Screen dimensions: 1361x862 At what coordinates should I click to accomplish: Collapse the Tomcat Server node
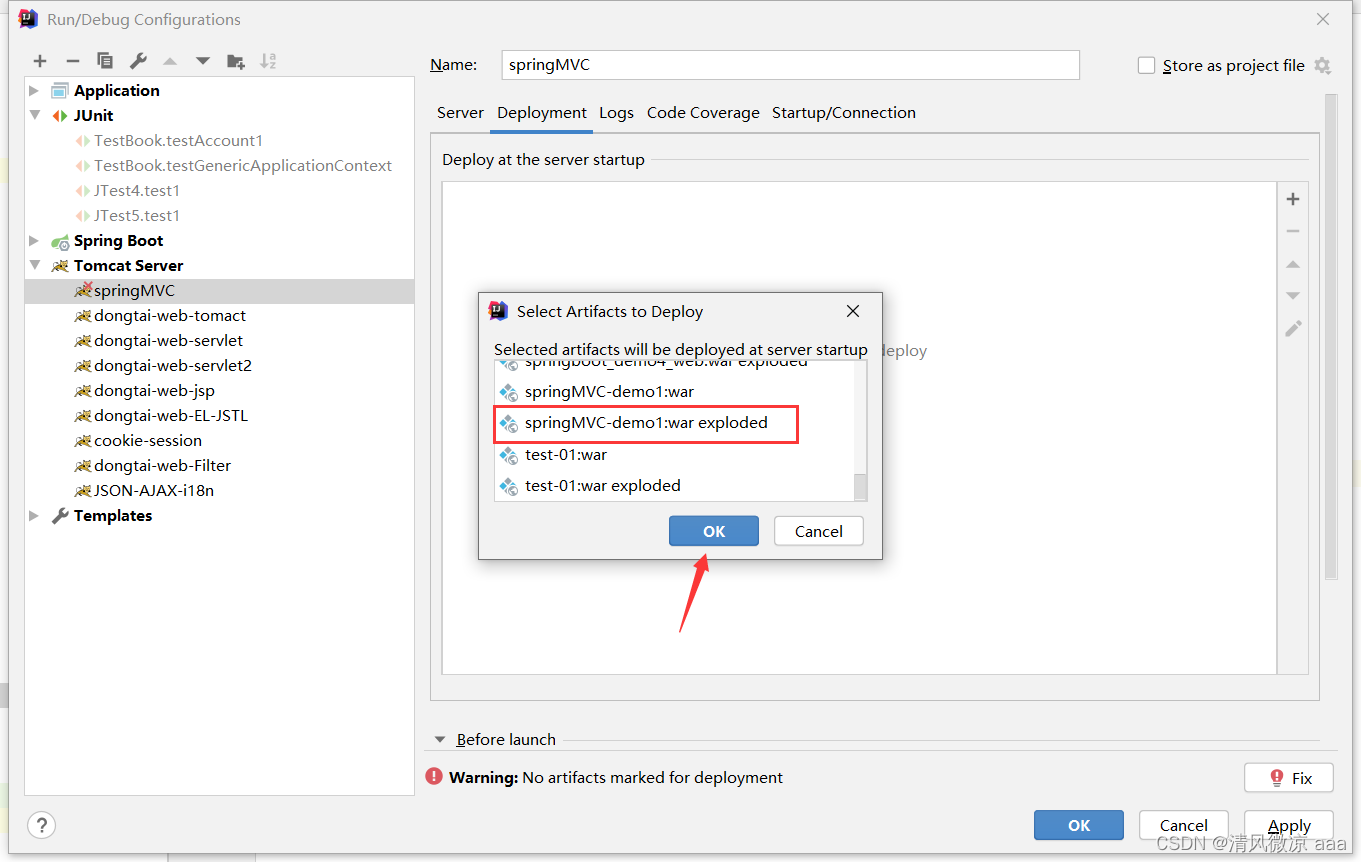(x=34, y=265)
